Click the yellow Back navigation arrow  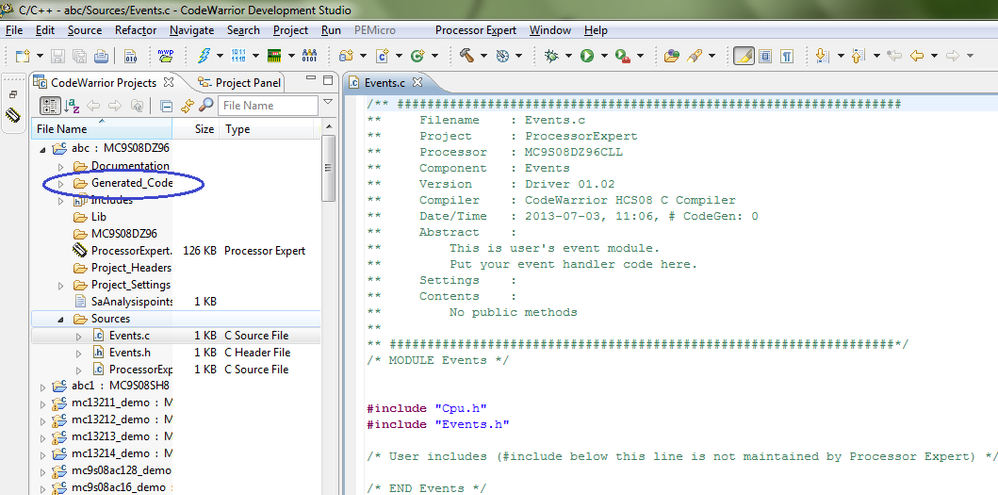click(917, 56)
